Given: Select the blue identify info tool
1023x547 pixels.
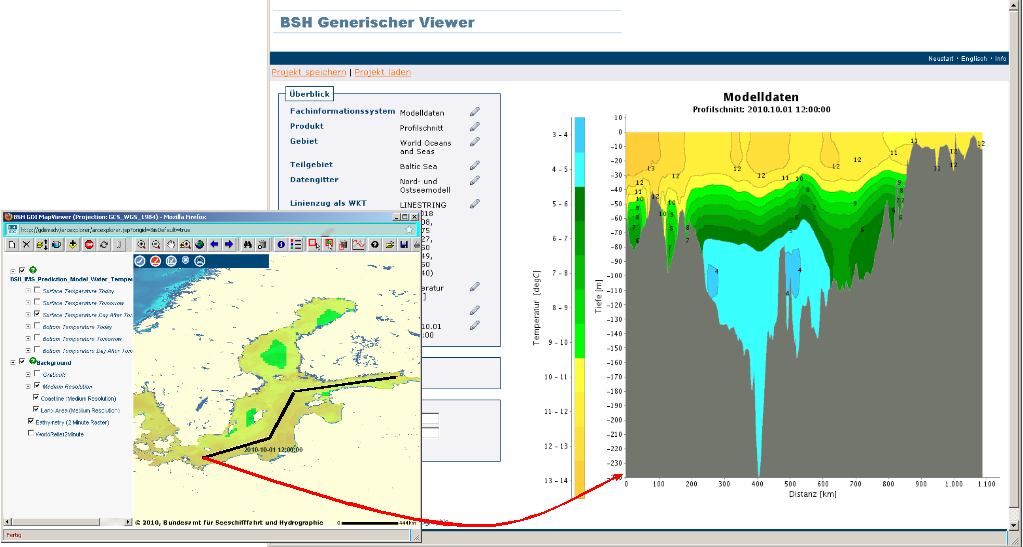Looking at the screenshot, I should click(281, 244).
